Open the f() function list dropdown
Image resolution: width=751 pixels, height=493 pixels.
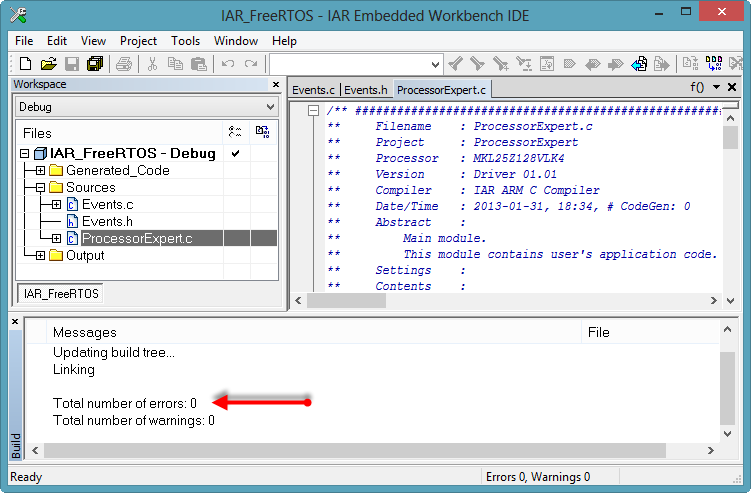716,88
